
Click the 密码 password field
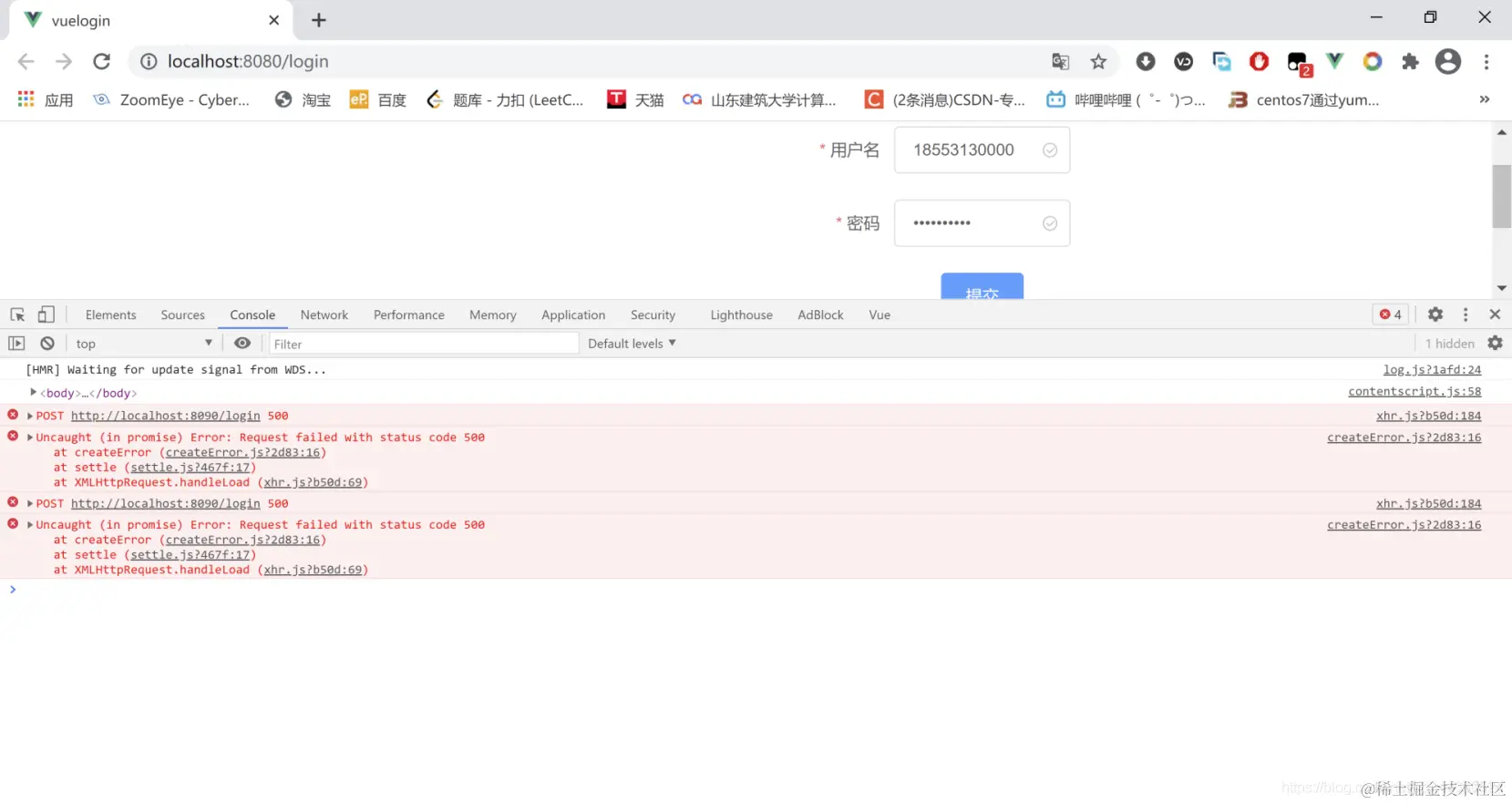click(x=982, y=223)
